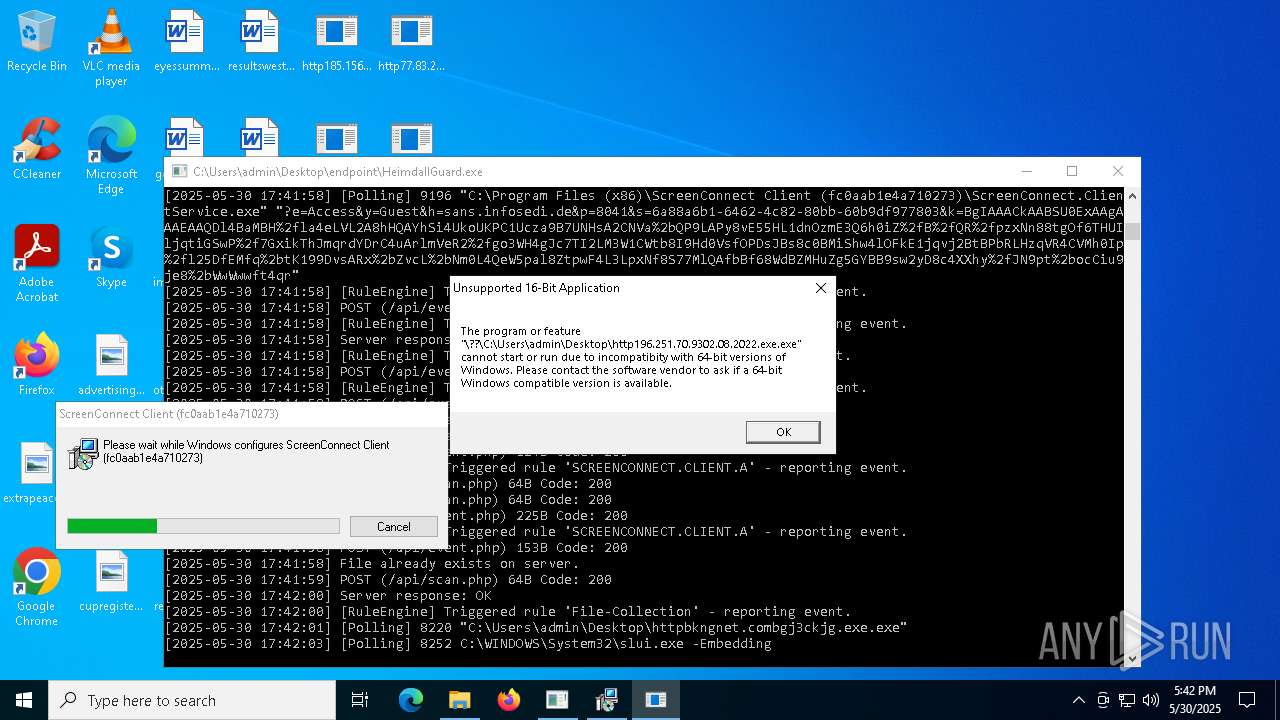Open the advertising image file icon
The width and height of the screenshot is (1280, 720).
pyautogui.click(x=111, y=365)
